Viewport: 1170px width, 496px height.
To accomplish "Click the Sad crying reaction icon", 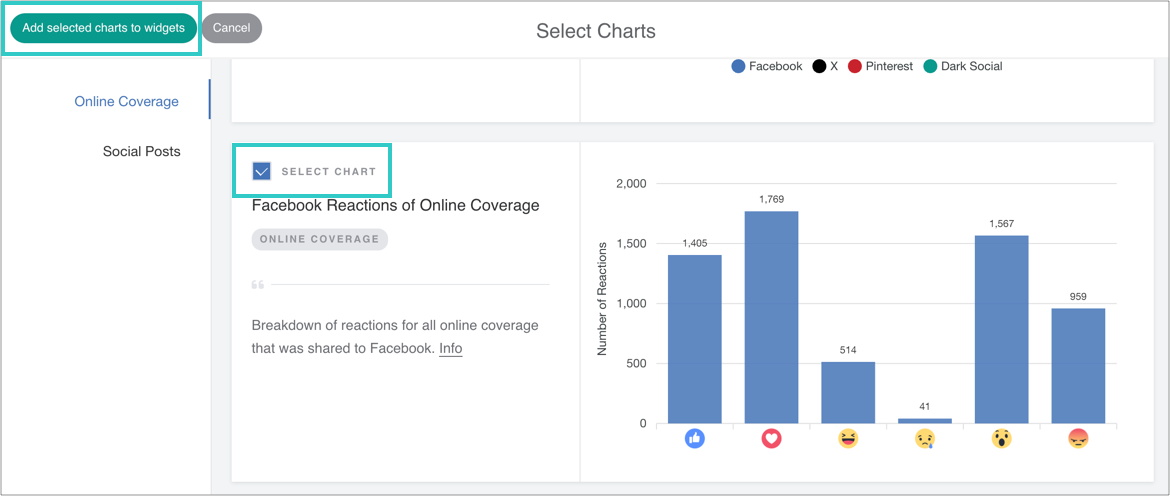I will [x=925, y=438].
